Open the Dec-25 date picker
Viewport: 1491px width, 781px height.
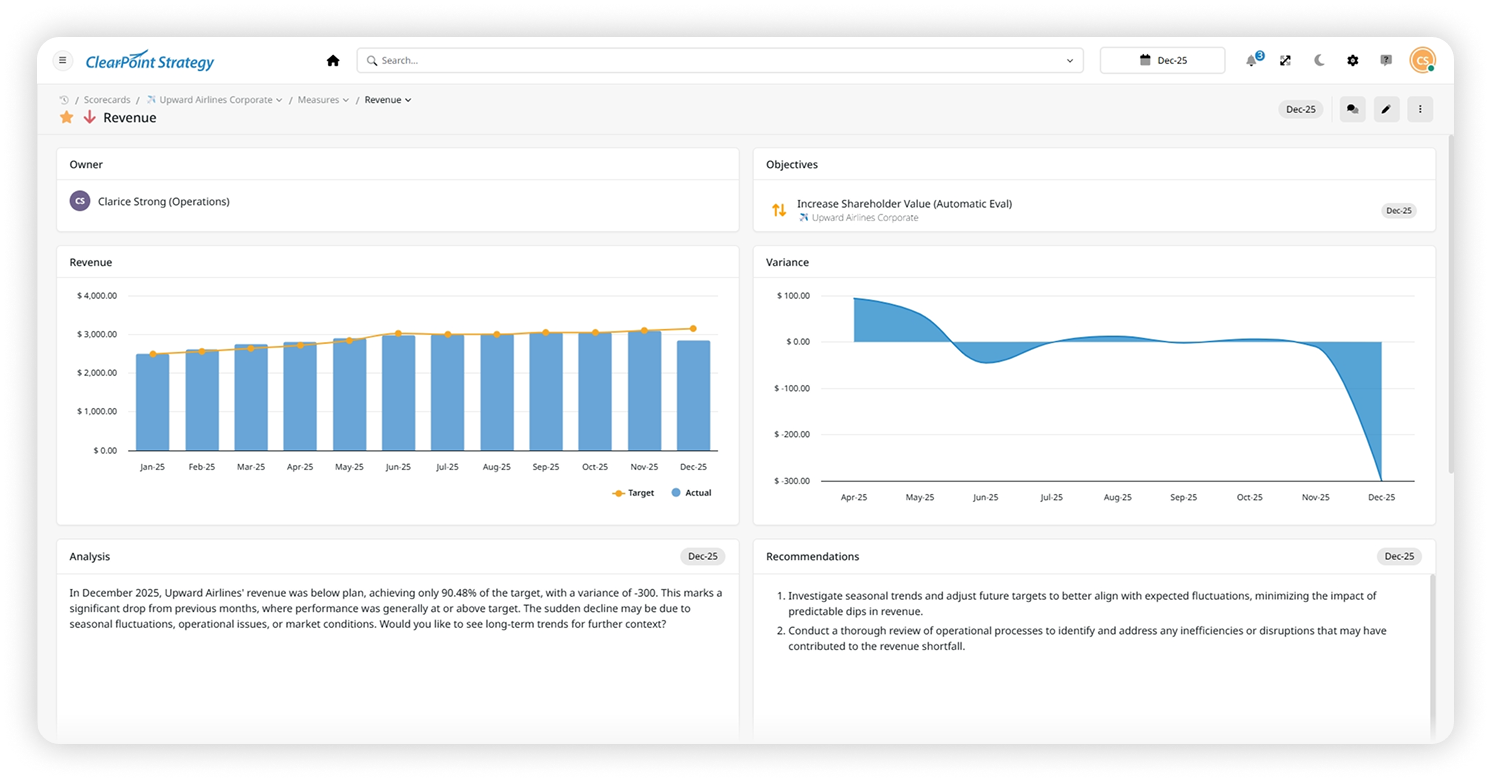[x=1162, y=59]
